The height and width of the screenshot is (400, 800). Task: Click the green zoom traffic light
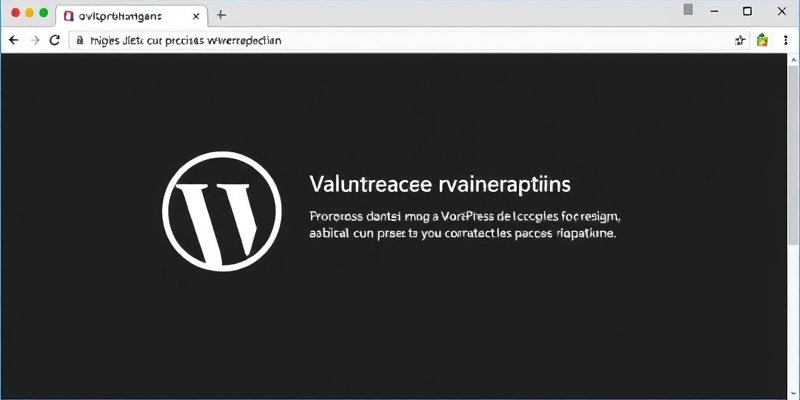pos(44,13)
